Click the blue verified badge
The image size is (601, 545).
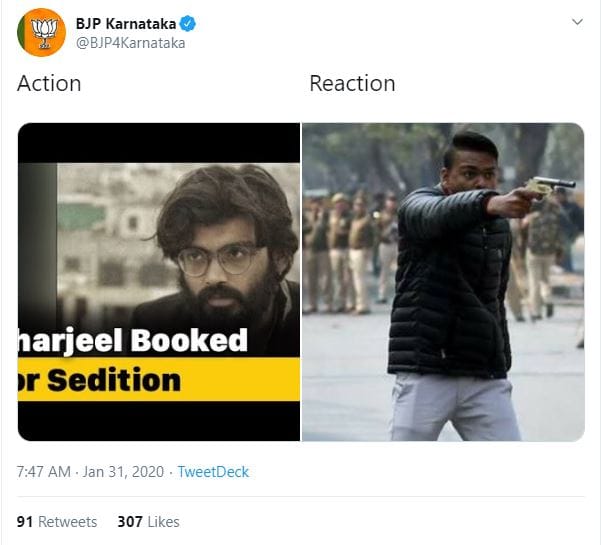pyautogui.click(x=184, y=22)
